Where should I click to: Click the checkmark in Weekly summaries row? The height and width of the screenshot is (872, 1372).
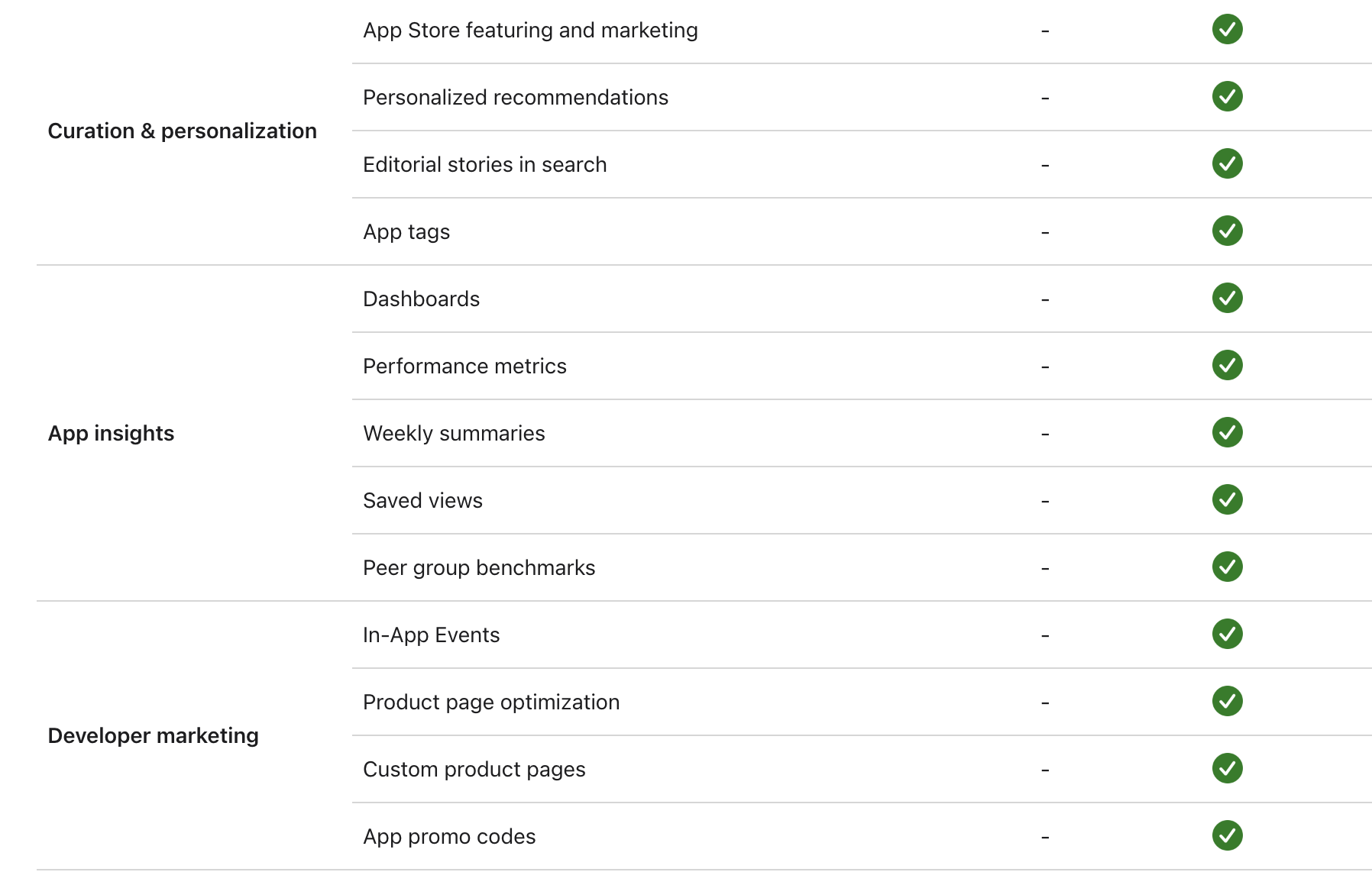1227,433
